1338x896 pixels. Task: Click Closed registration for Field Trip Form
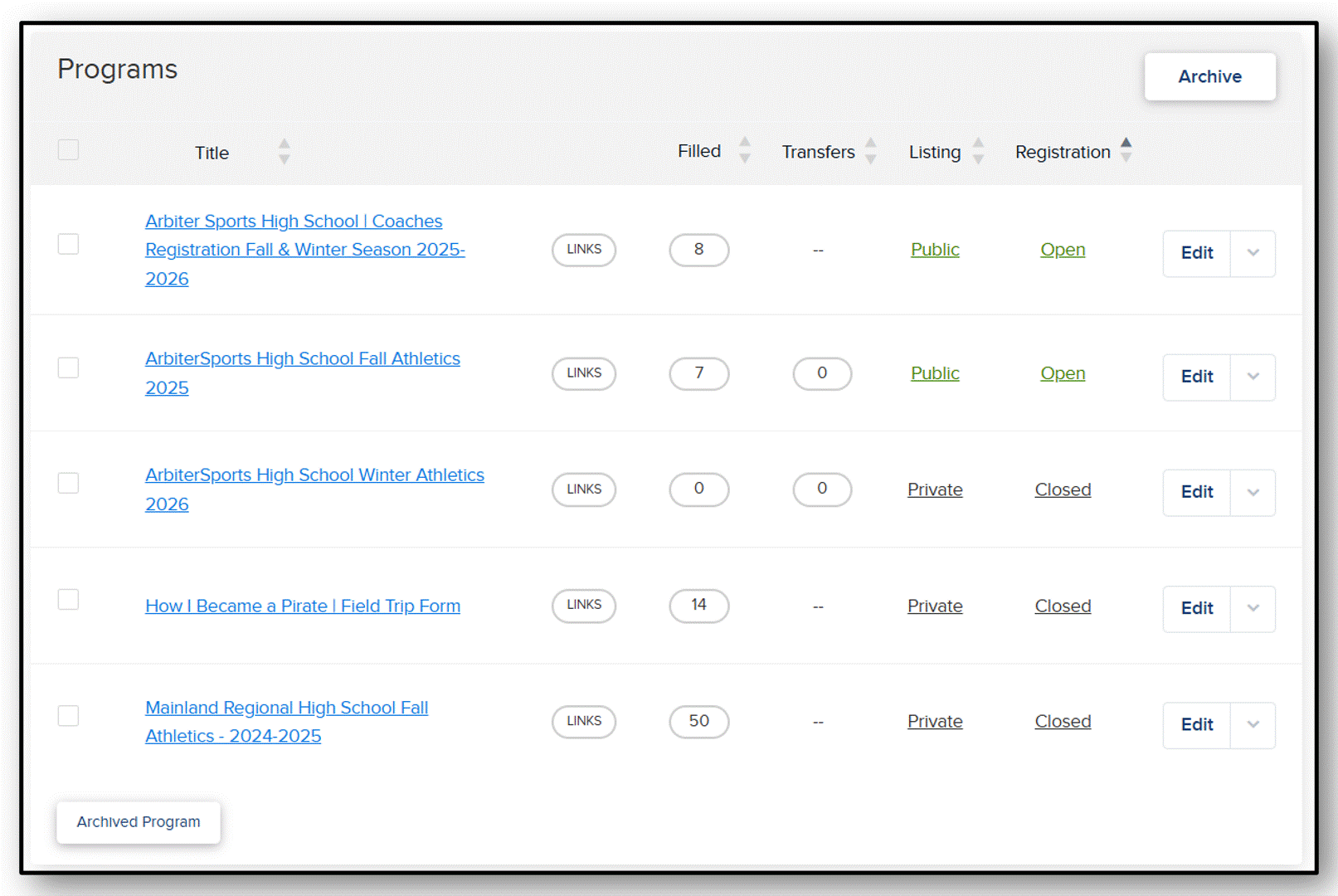tap(1063, 606)
